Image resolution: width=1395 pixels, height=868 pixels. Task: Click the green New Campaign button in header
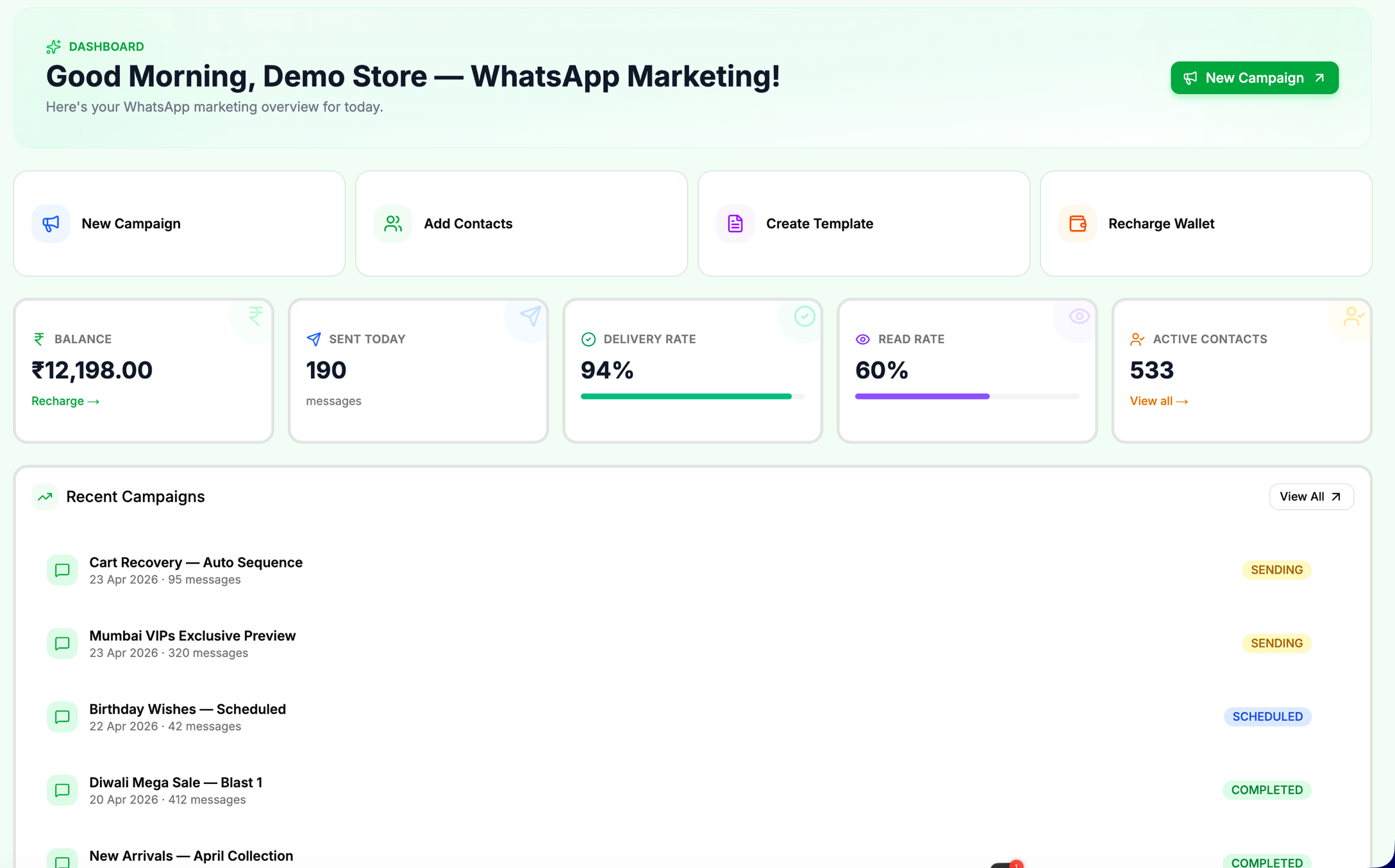tap(1254, 78)
